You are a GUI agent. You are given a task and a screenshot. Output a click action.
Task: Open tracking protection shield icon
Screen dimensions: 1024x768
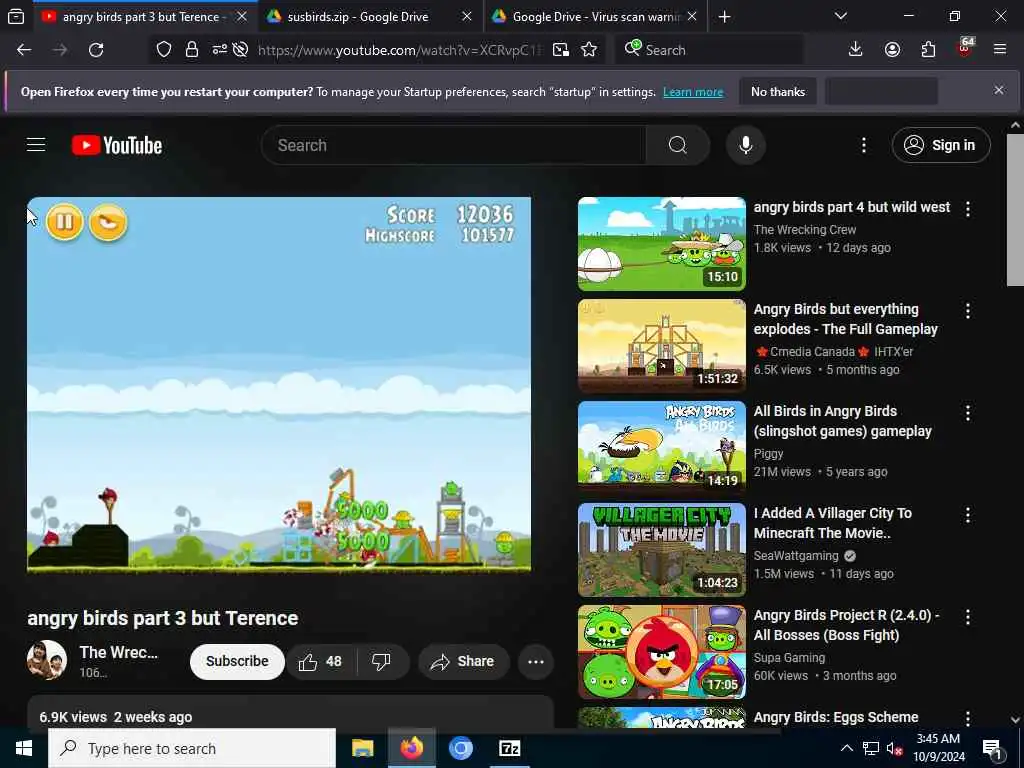tap(164, 50)
